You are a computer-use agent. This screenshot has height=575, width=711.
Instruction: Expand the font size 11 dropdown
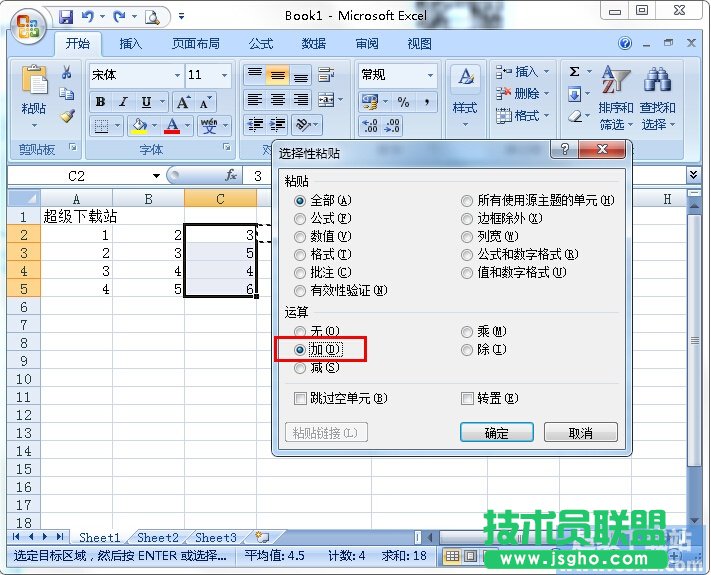[x=225, y=75]
